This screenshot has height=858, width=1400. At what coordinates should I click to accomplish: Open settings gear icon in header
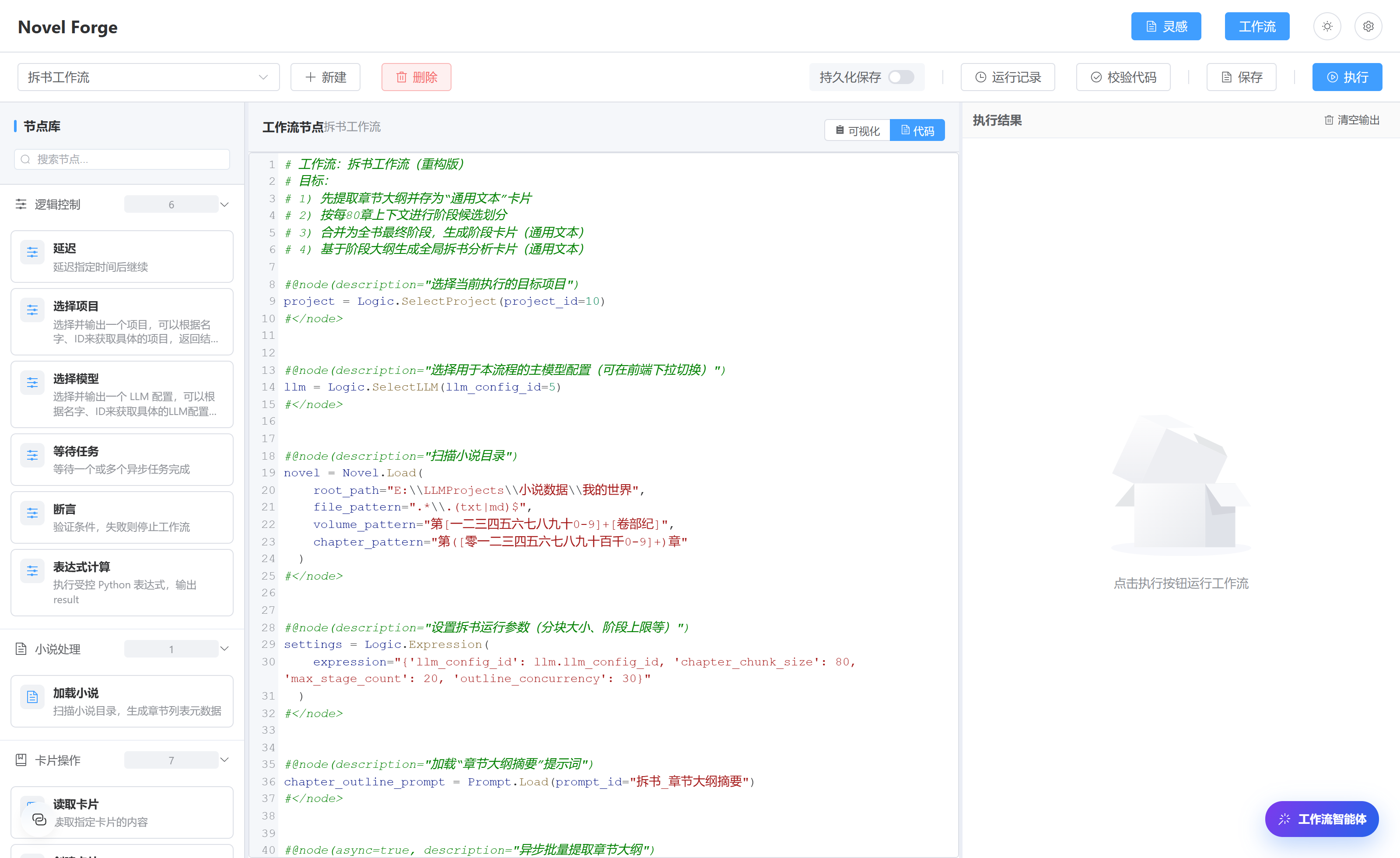(1368, 27)
